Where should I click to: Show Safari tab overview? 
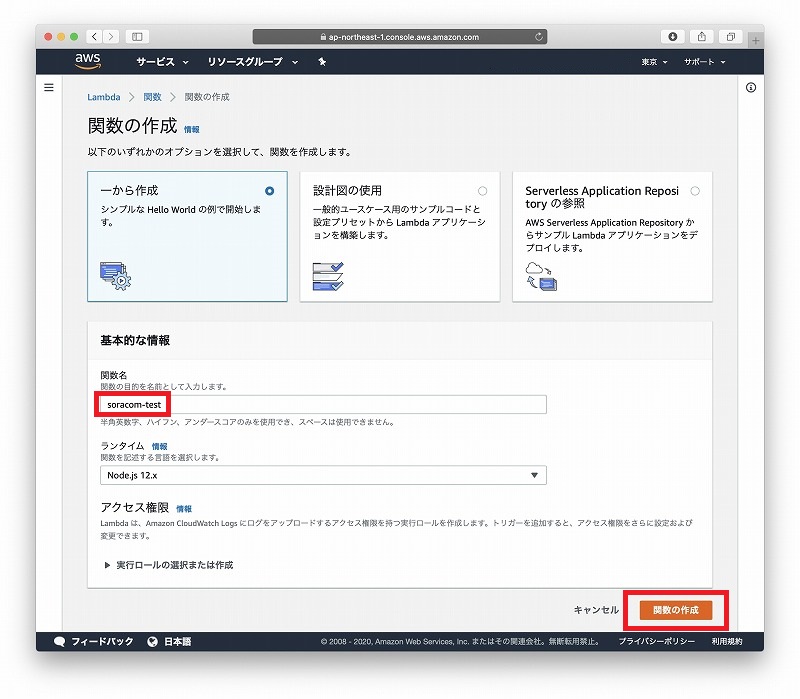pos(731,37)
